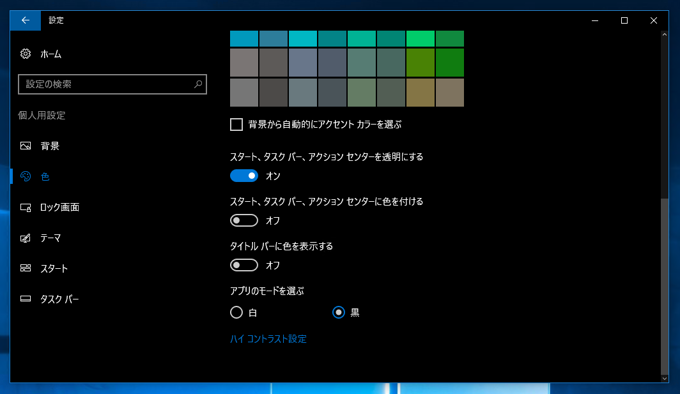Minimize the 設定 window
The image size is (680, 394).
click(595, 20)
